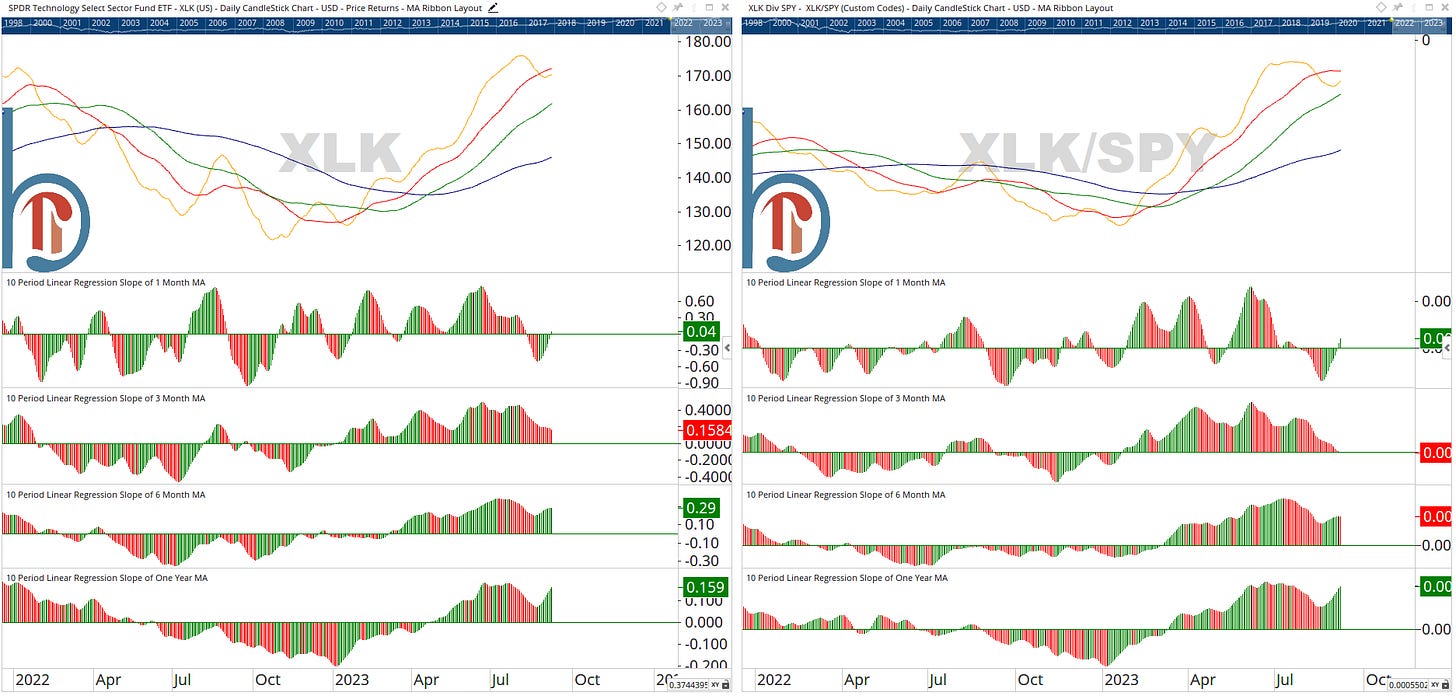
Task: Click XLK chart coordinate readout 0.3744395
Action: click(688, 684)
